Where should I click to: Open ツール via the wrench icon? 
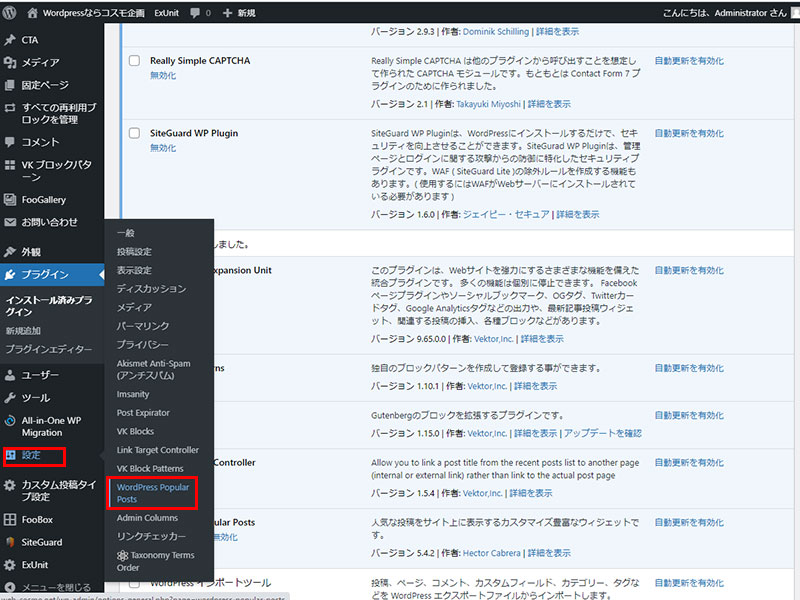coord(10,398)
